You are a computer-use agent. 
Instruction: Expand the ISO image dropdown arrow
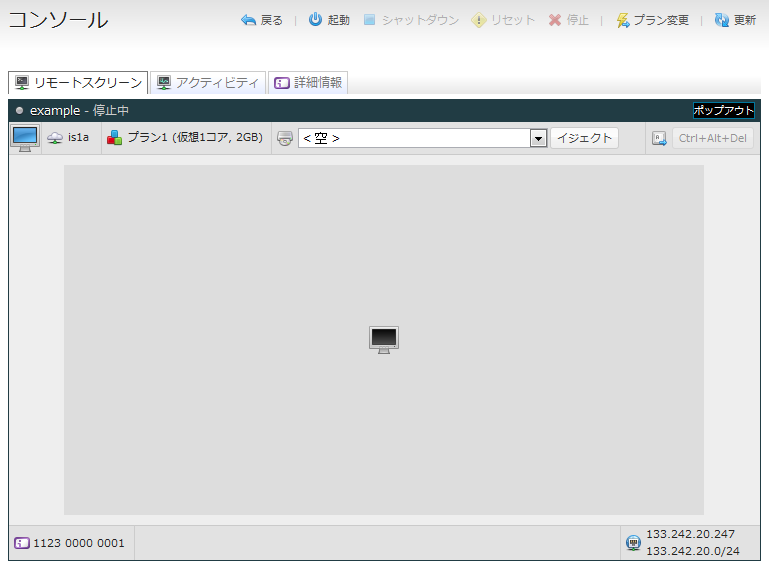538,138
